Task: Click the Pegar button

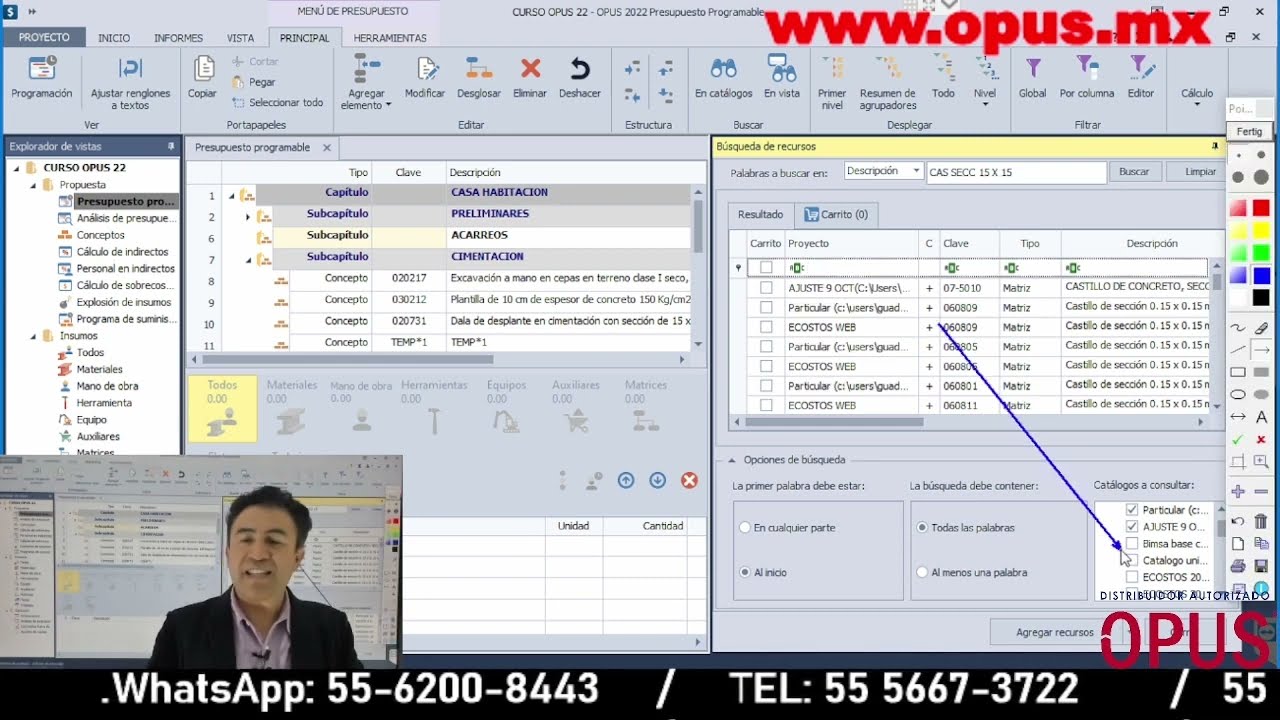Action: click(254, 82)
